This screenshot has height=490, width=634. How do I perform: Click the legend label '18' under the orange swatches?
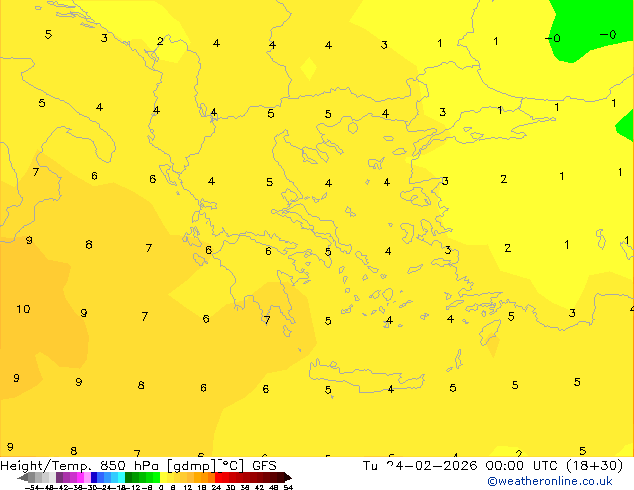(201, 487)
